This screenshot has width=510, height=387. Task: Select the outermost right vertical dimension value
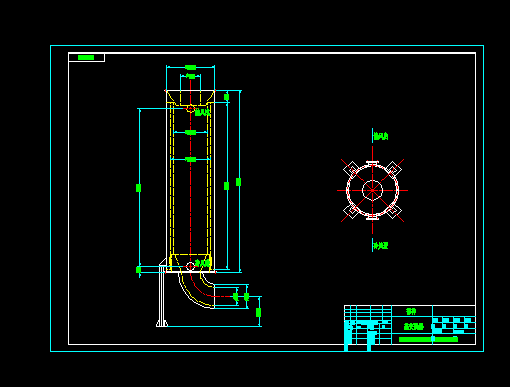pos(238,182)
